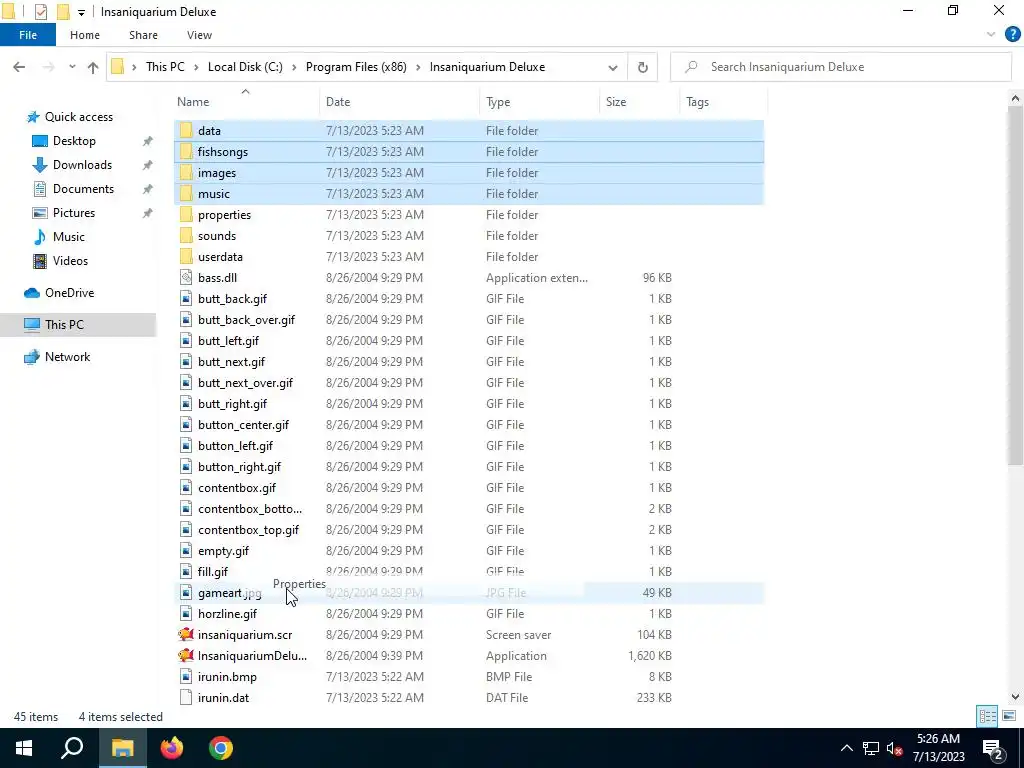Click the Up one level arrow
1024x768 pixels.
point(93,67)
